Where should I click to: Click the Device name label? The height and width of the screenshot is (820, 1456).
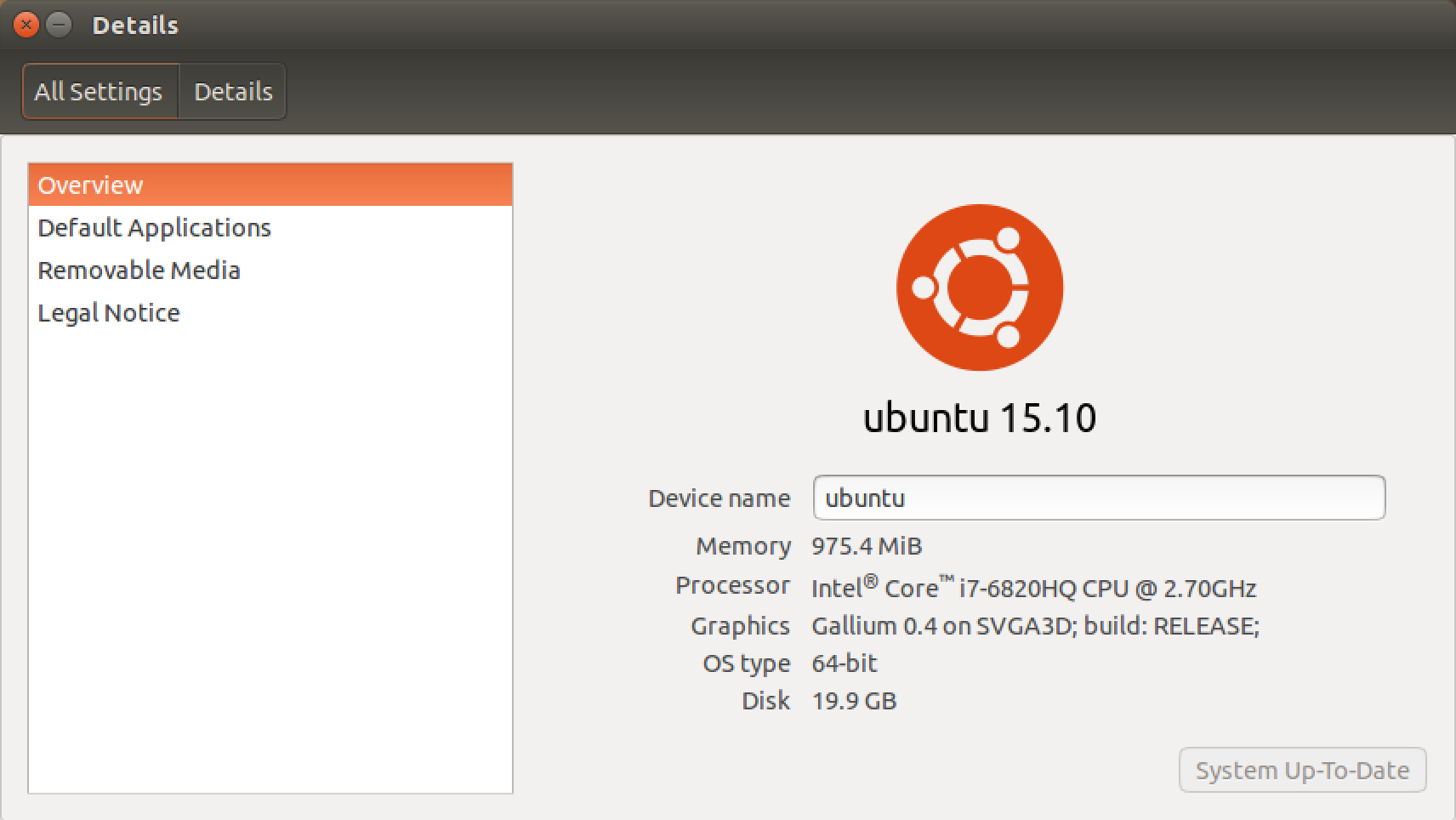(x=719, y=498)
